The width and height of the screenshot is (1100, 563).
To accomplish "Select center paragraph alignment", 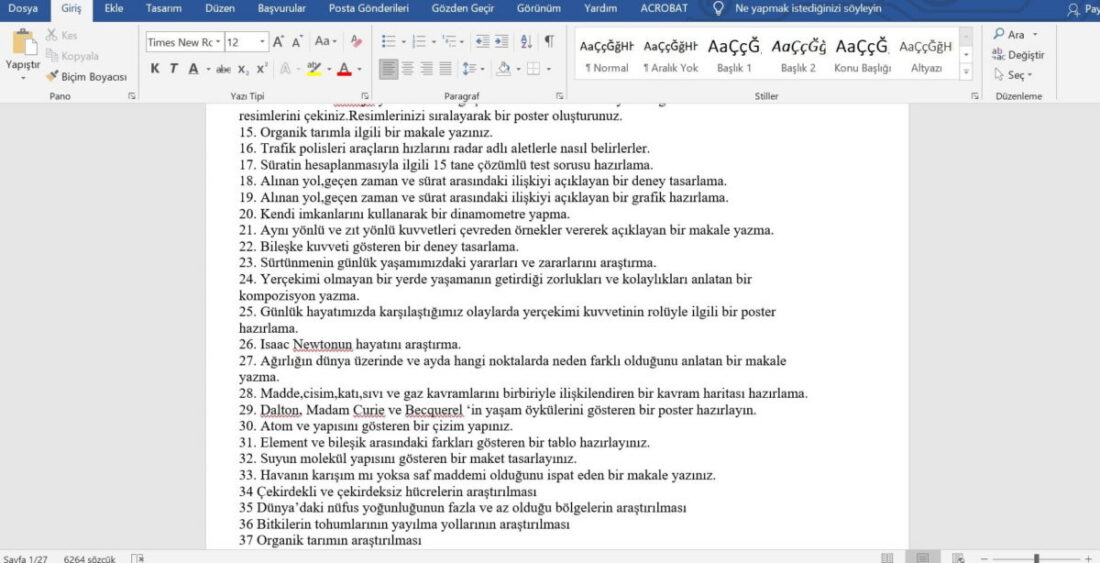I will pyautogui.click(x=408, y=69).
